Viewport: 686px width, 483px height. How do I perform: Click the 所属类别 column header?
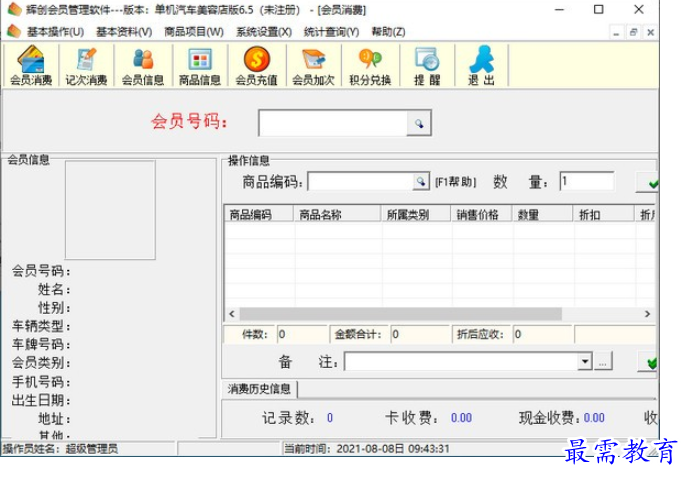[416, 214]
